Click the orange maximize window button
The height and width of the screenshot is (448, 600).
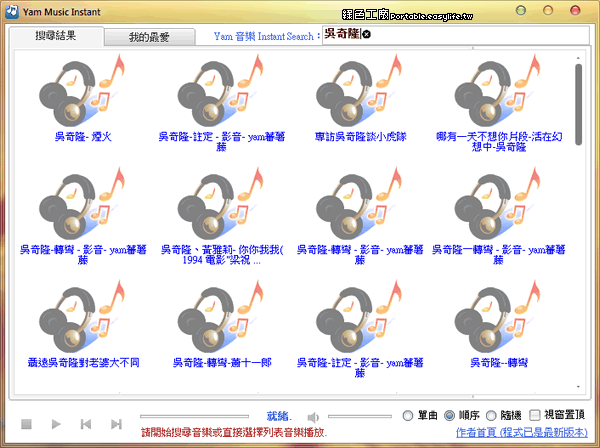tap(548, 10)
